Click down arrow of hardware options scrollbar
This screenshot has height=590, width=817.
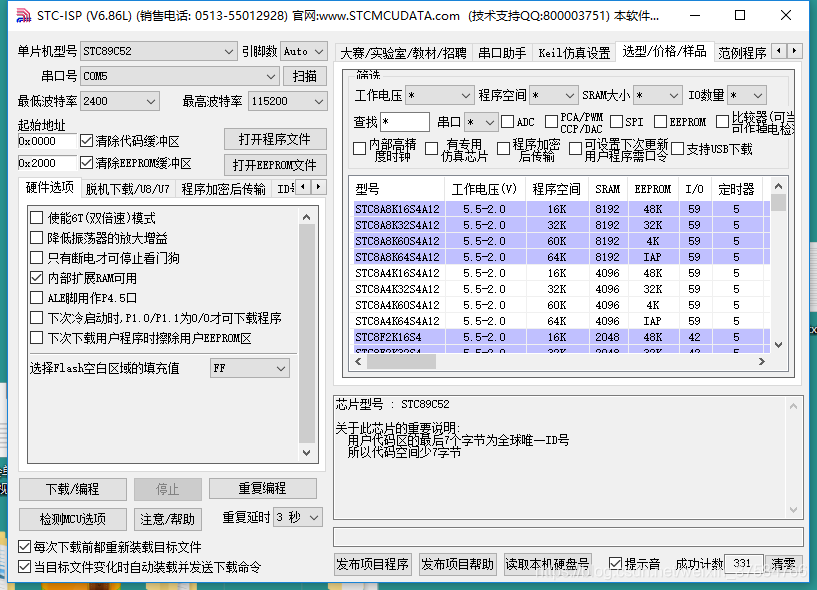pyautogui.click(x=306, y=452)
